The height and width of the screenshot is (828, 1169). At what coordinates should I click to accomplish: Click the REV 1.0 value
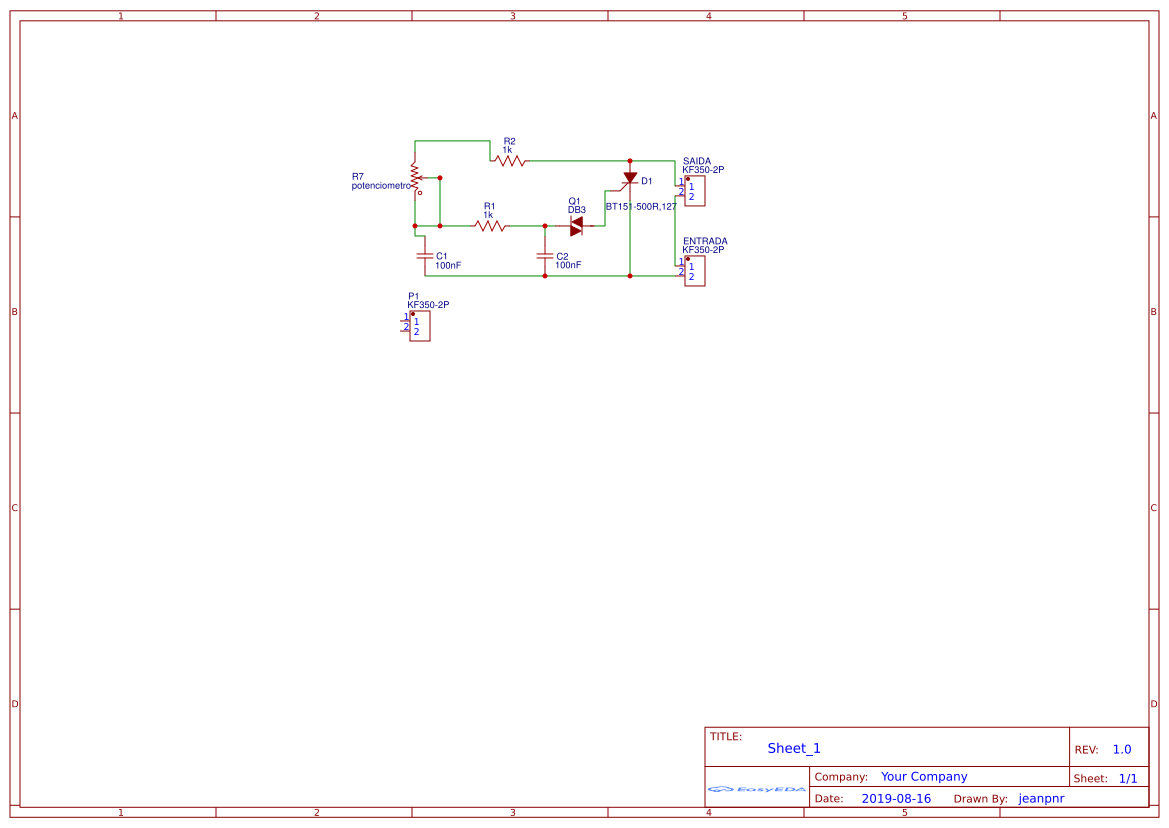(1121, 748)
